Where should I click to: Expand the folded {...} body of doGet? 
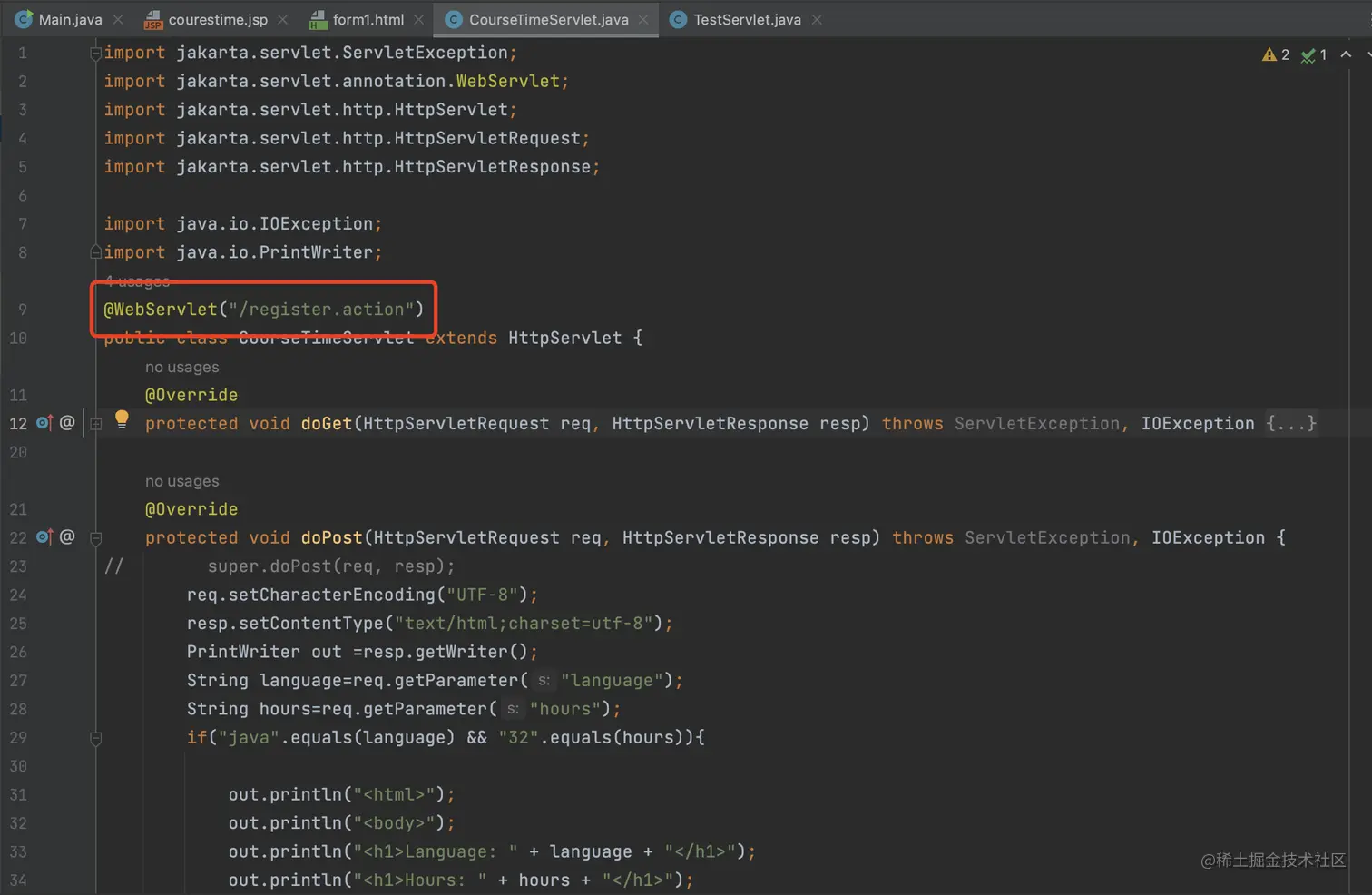[1291, 424]
